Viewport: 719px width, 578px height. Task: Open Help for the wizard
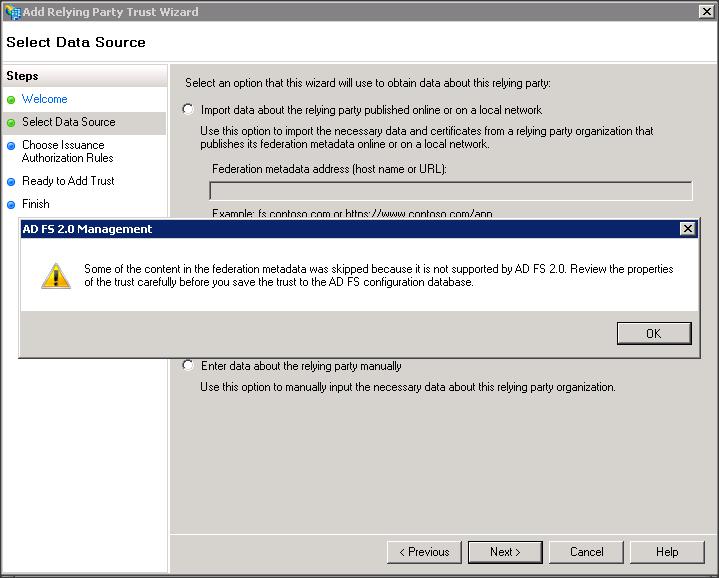tap(667, 552)
